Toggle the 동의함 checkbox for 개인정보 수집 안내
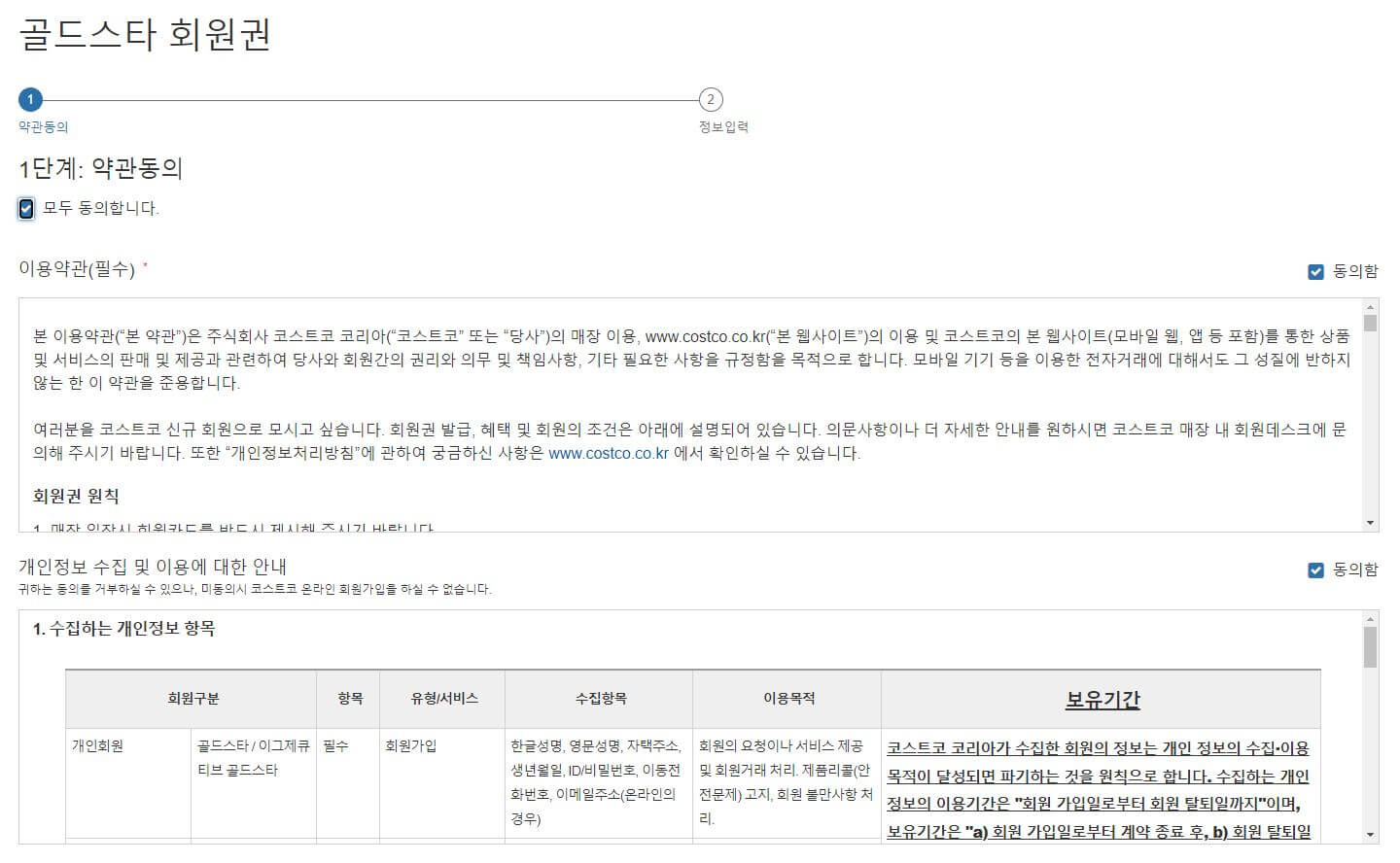 (x=1316, y=570)
